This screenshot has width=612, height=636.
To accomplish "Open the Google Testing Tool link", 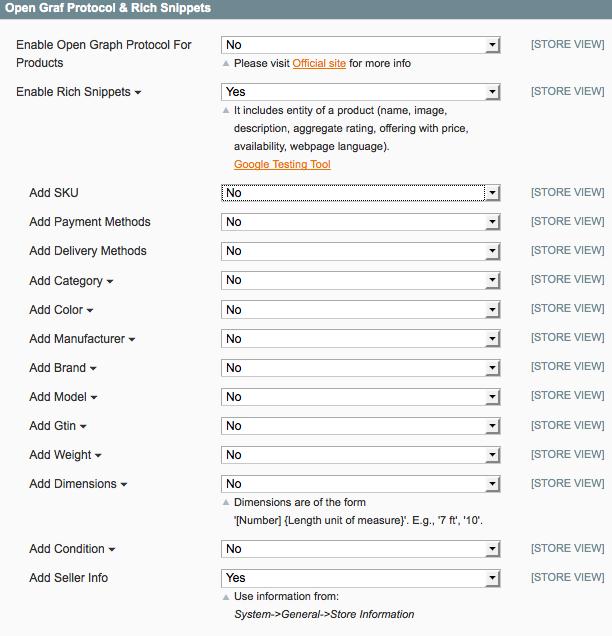I will 282,165.
